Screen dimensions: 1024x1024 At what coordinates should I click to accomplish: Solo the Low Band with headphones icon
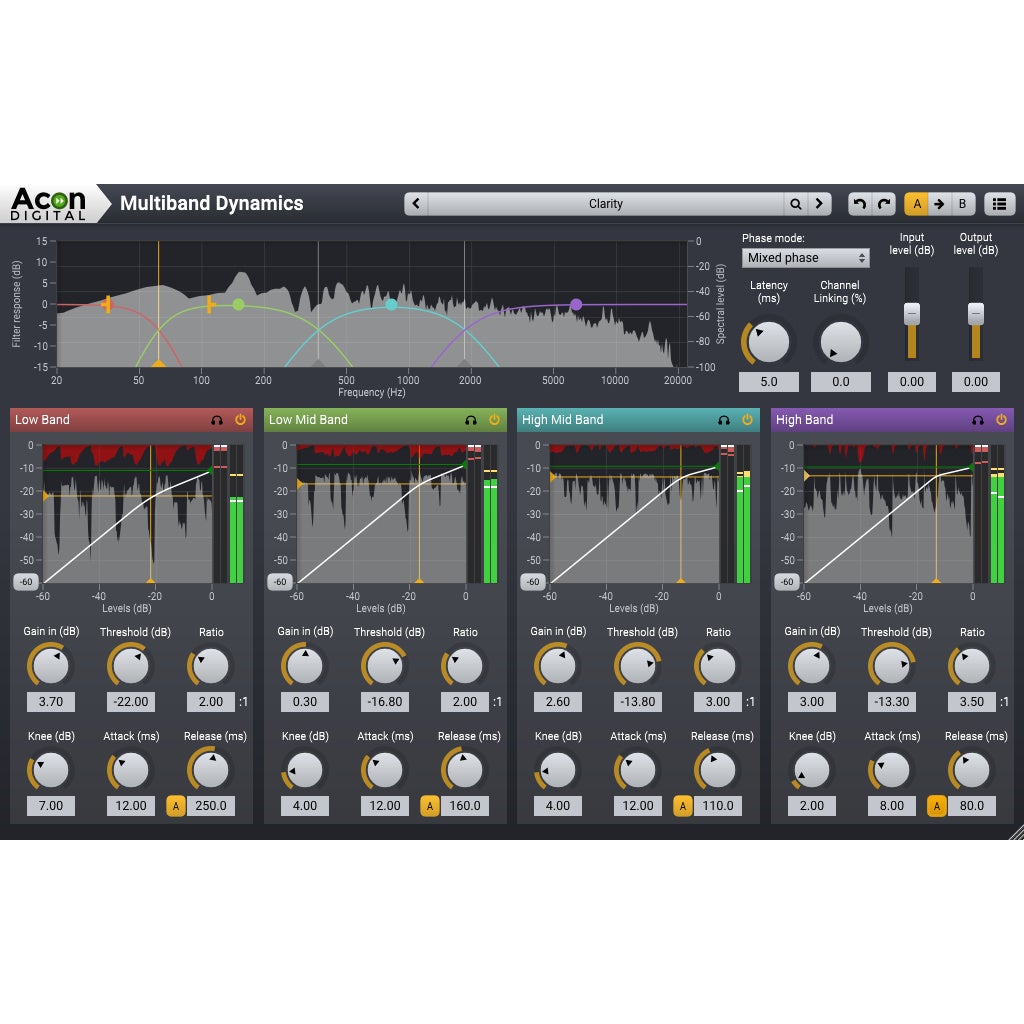tap(217, 420)
